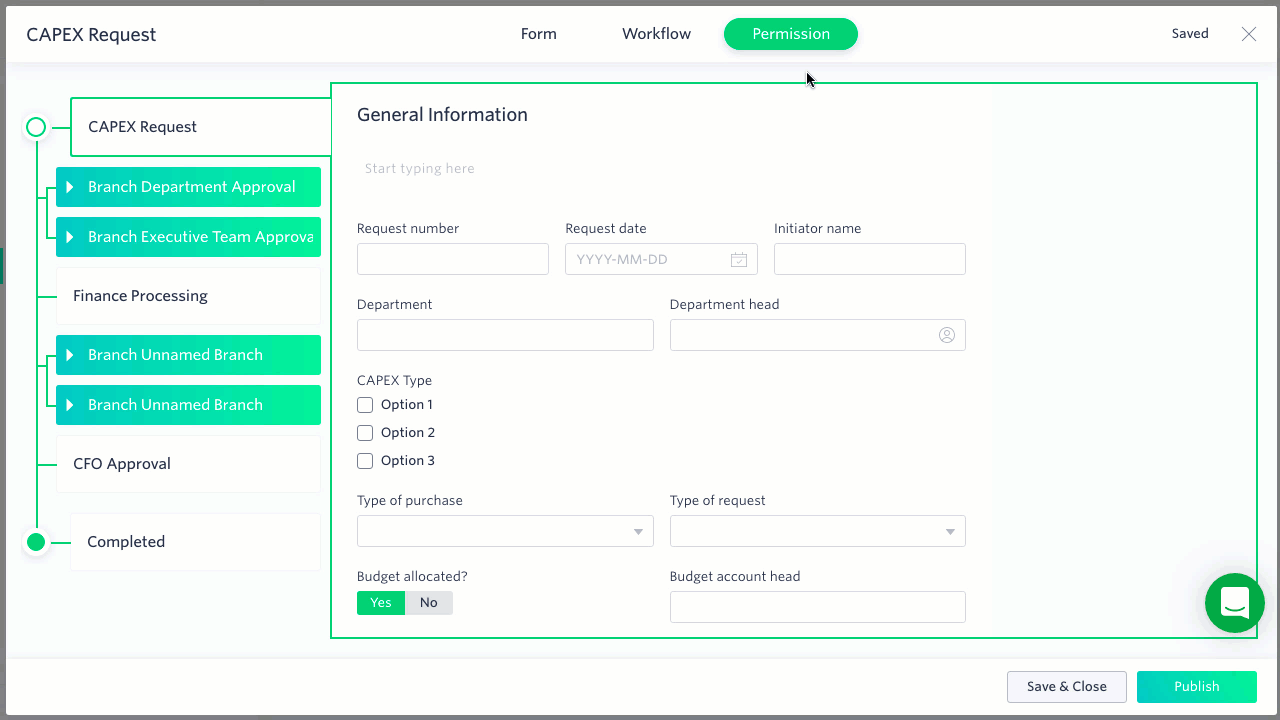1280x720 pixels.
Task: Click the Publish button
Action: click(1197, 687)
